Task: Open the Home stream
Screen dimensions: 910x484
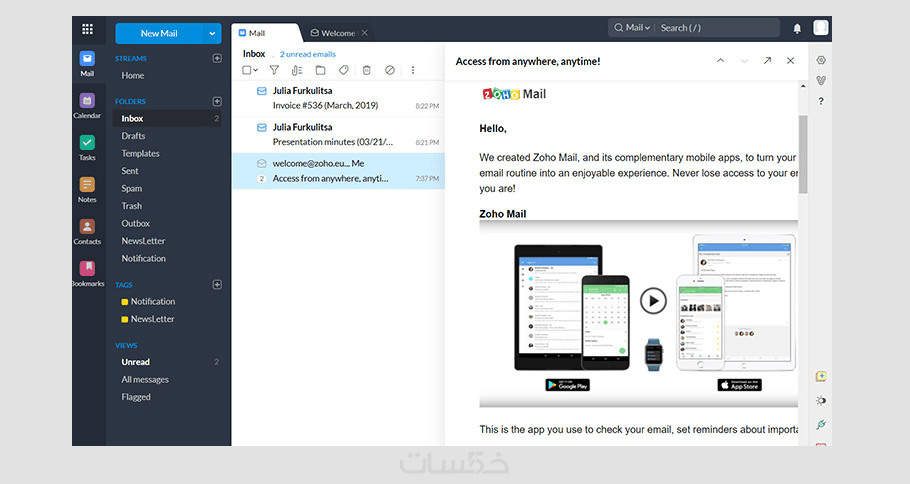Action: tap(132, 75)
